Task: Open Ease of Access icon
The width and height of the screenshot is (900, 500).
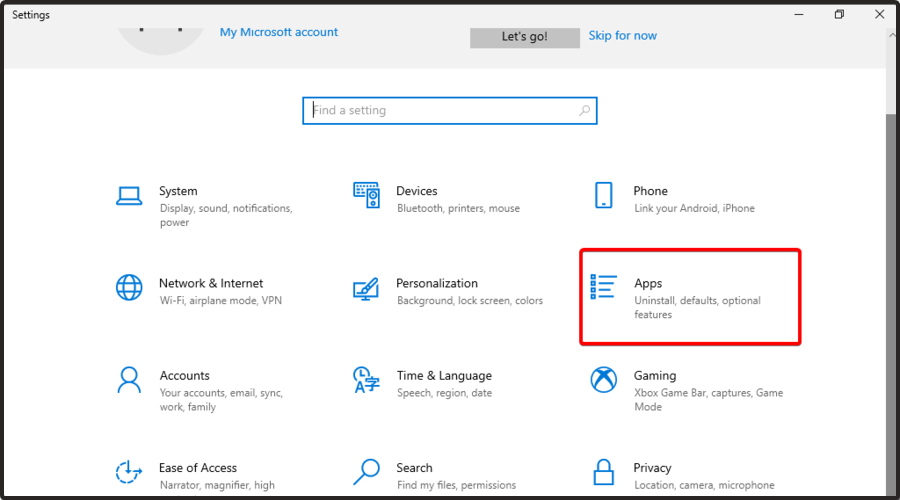Action: (129, 472)
